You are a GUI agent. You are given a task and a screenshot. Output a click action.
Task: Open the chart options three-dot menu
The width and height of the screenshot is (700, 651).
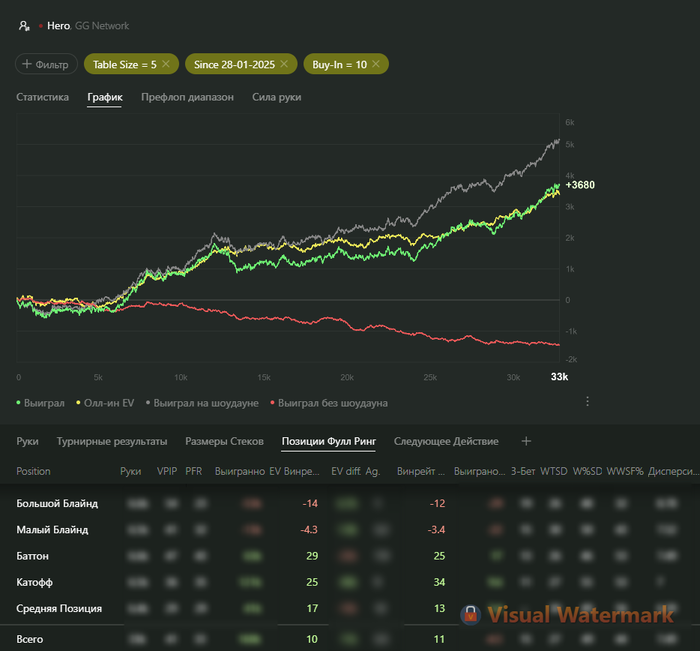588,401
